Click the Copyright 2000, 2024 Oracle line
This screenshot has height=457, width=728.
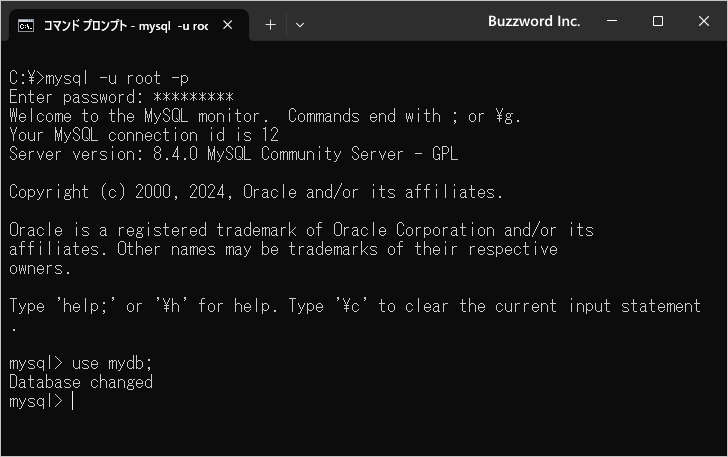click(256, 192)
